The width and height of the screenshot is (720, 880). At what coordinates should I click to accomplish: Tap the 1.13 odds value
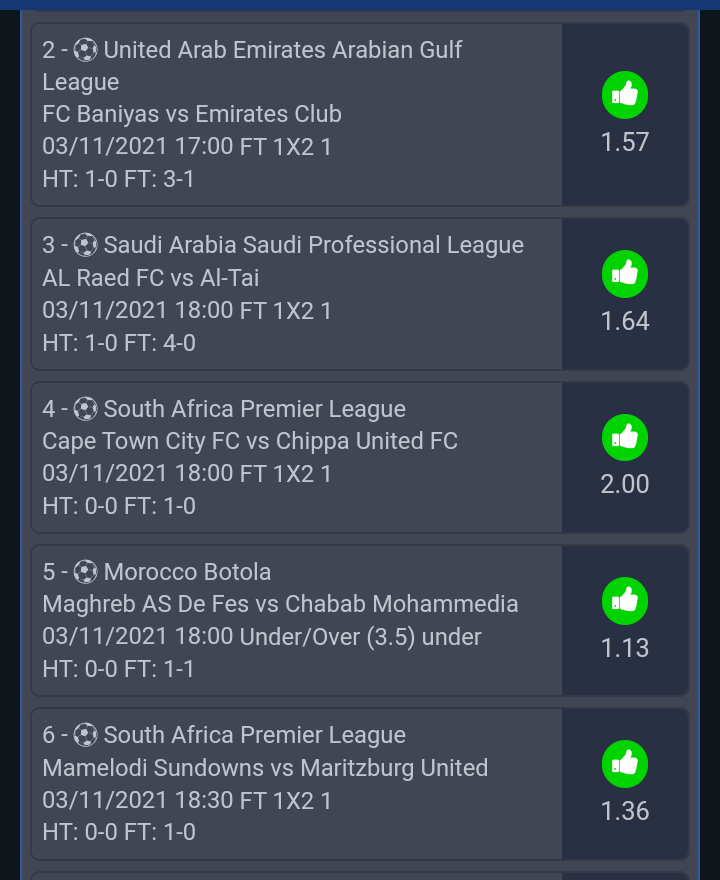coord(625,648)
